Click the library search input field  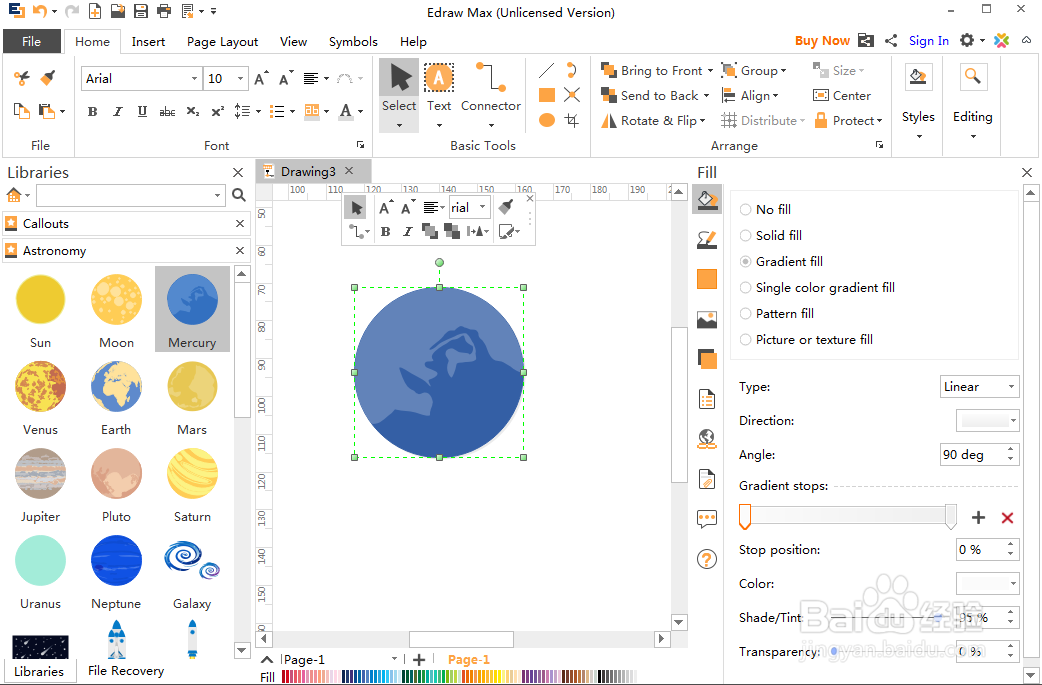(130, 195)
